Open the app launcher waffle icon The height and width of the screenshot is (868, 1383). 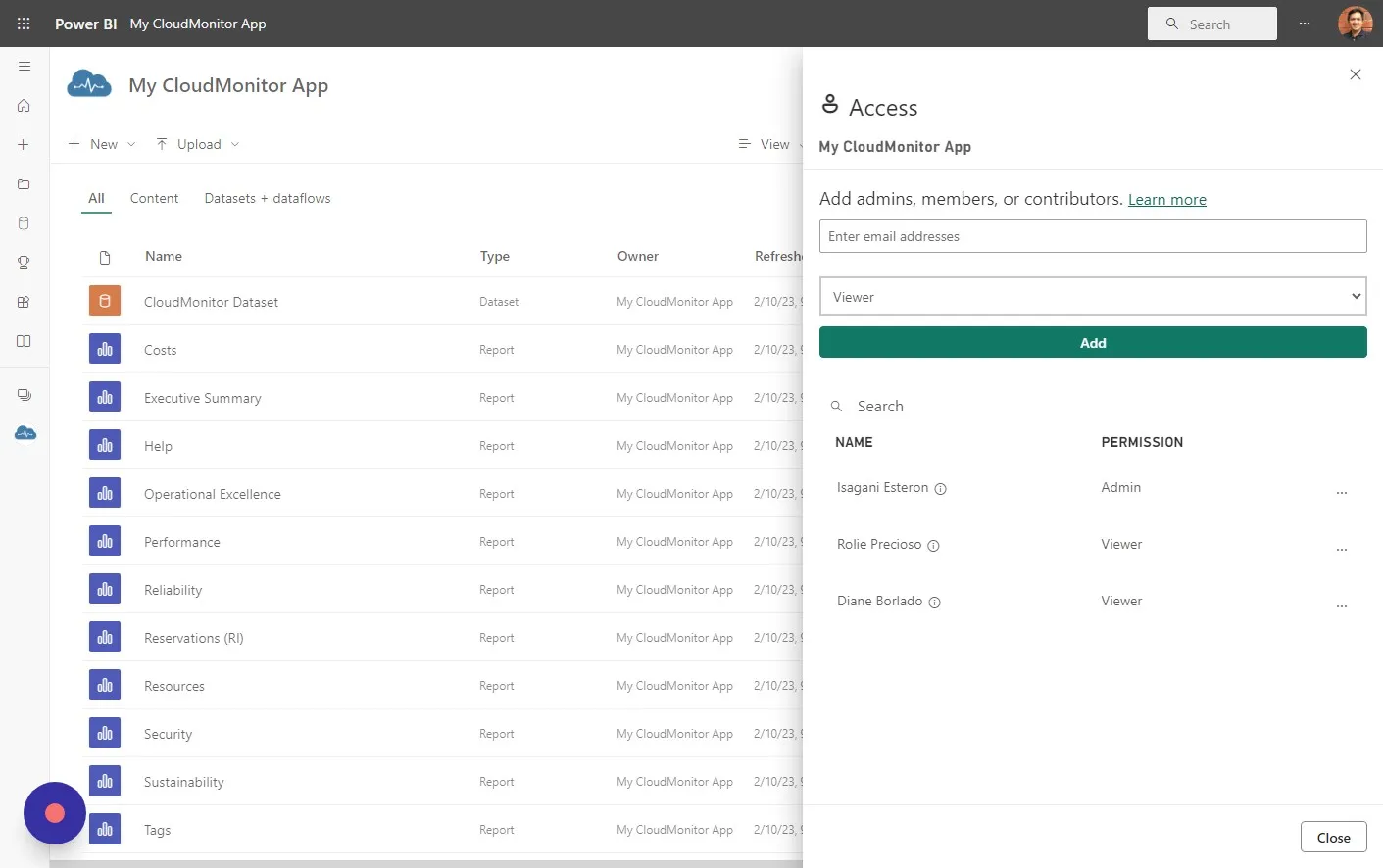(24, 24)
